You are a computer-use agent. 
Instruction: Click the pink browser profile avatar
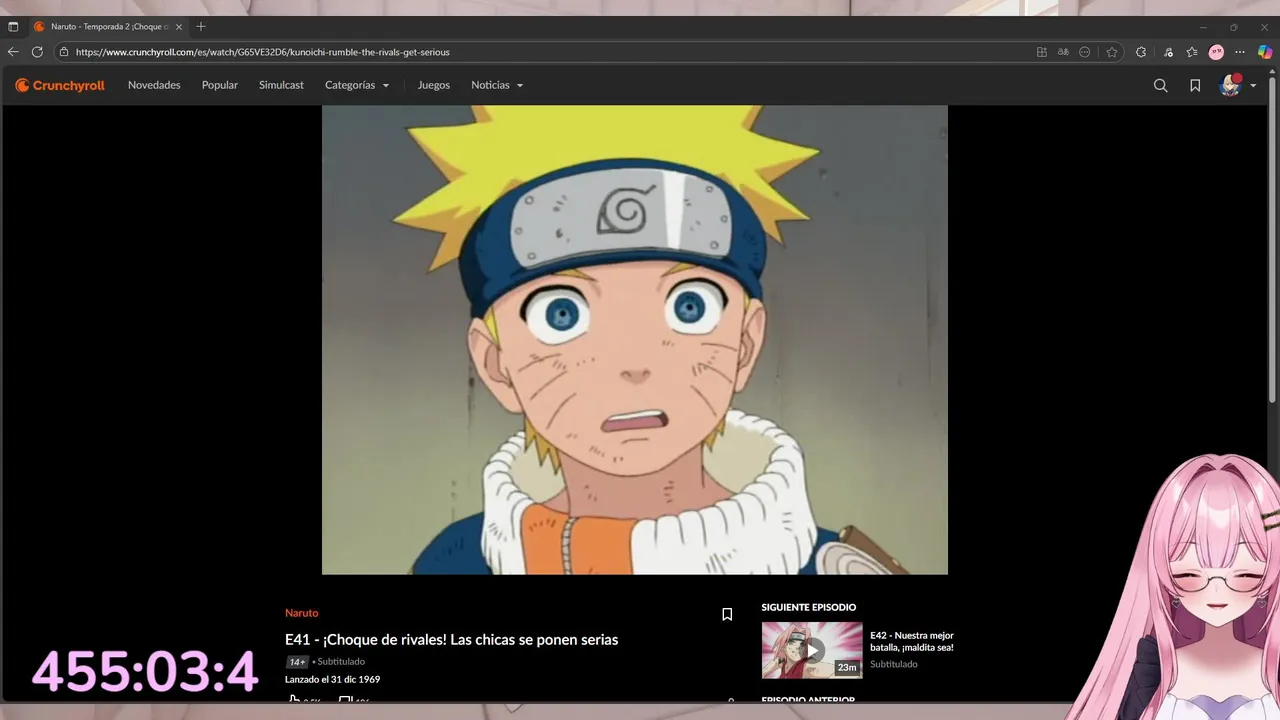coord(1216,52)
